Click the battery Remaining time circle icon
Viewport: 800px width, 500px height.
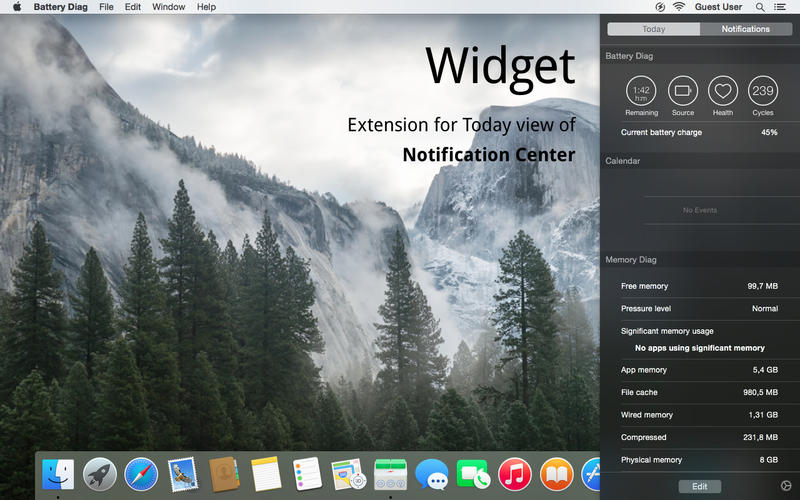pyautogui.click(x=641, y=90)
